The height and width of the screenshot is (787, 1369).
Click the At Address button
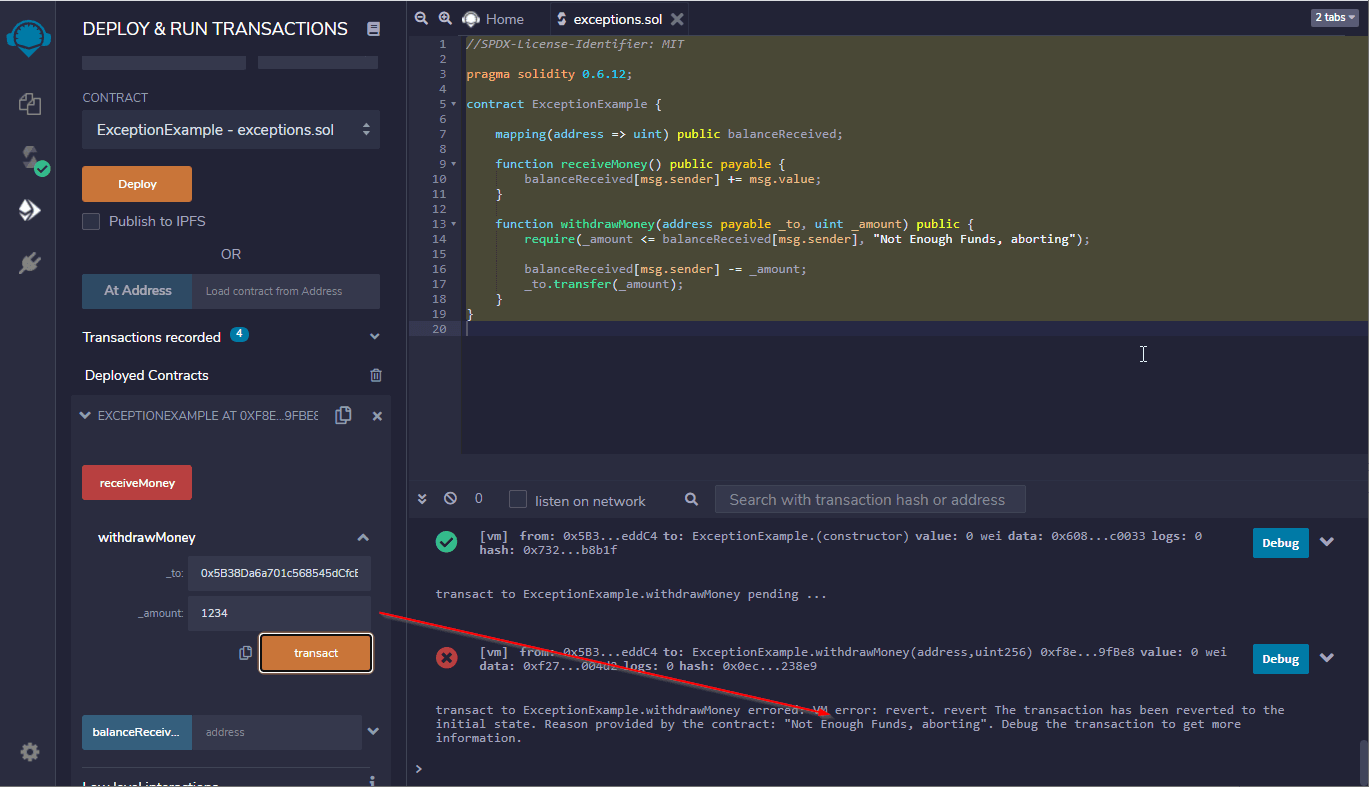pos(138,291)
